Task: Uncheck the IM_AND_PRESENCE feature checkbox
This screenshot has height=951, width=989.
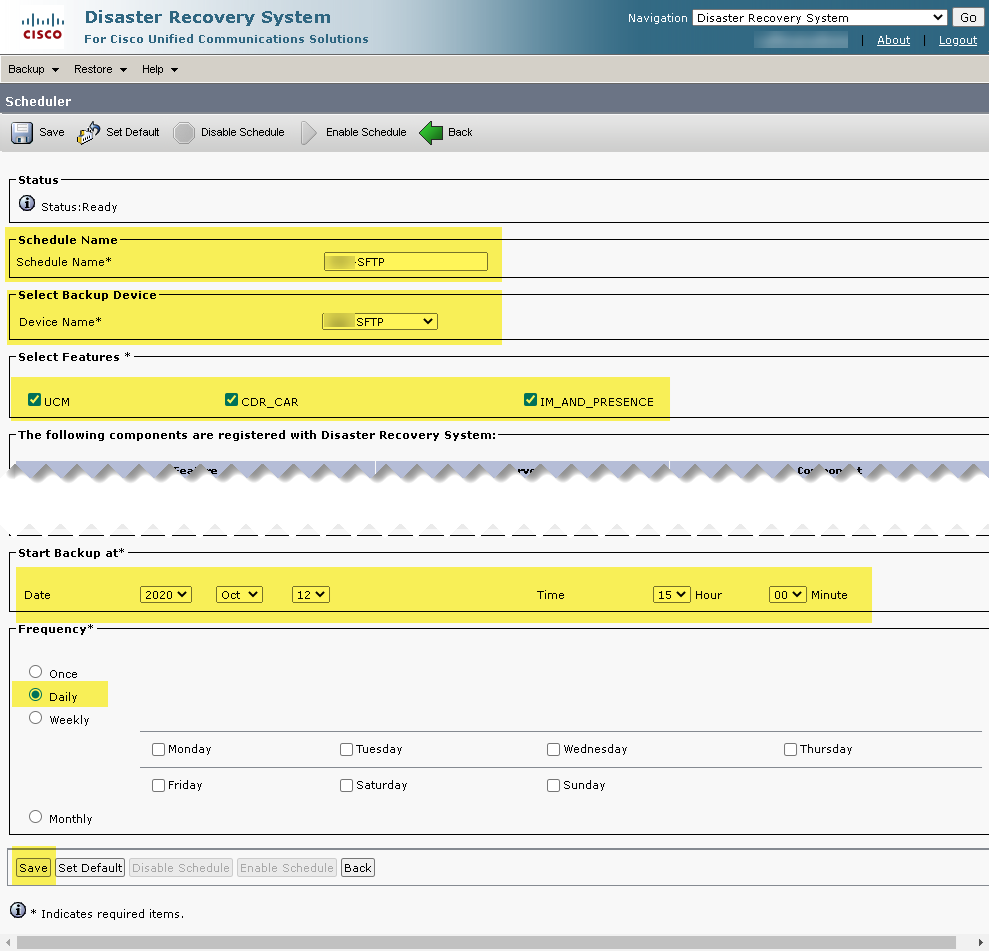Action: coord(530,400)
